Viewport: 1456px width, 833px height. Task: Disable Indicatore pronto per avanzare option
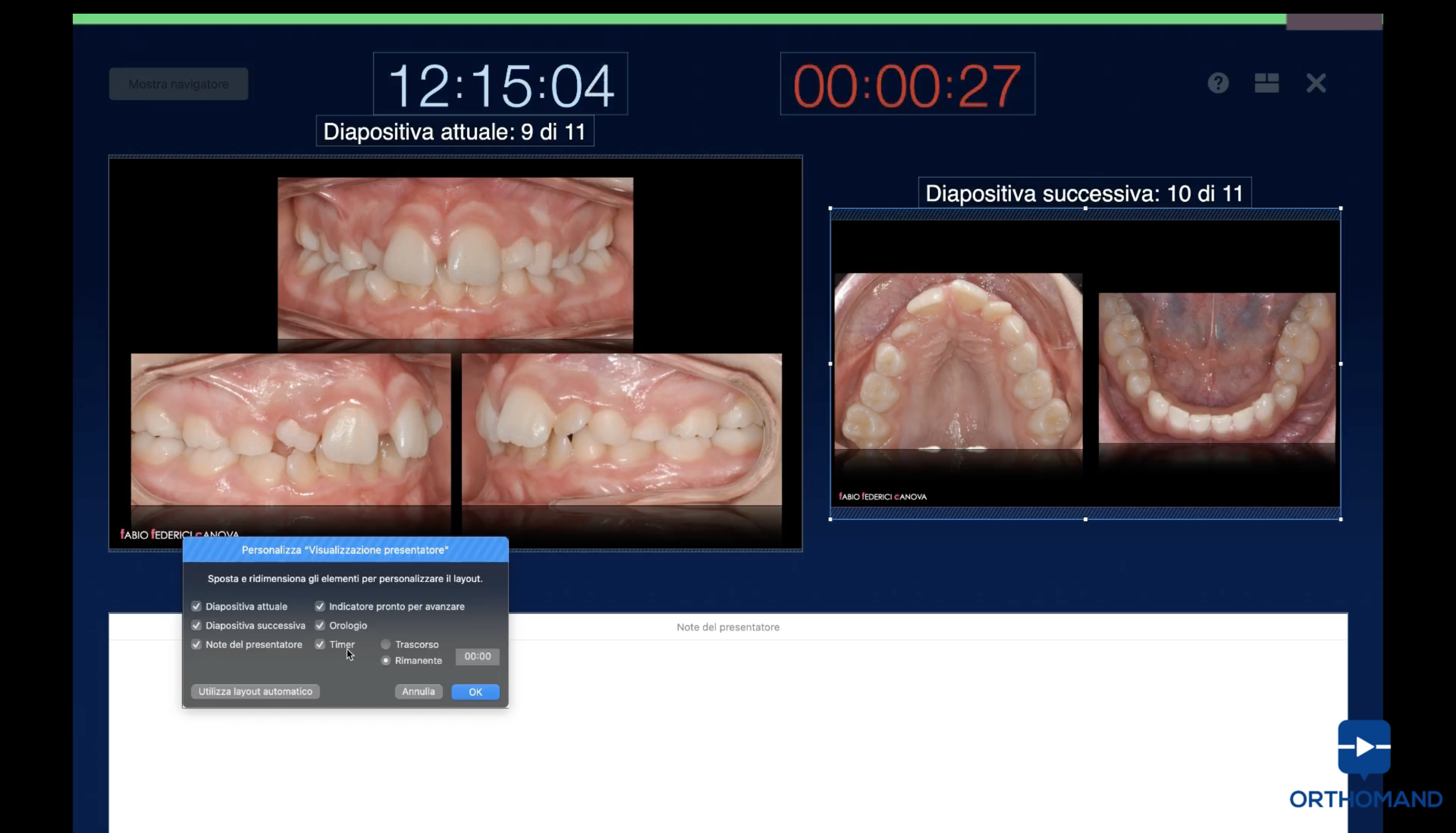(320, 607)
